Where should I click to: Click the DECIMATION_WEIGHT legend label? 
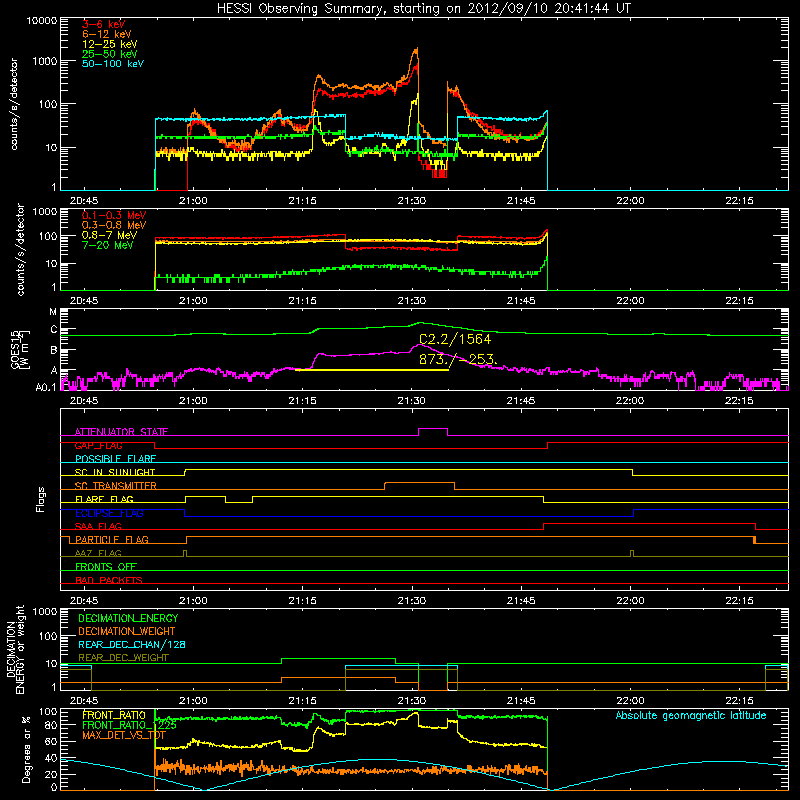pyautogui.click(x=127, y=631)
